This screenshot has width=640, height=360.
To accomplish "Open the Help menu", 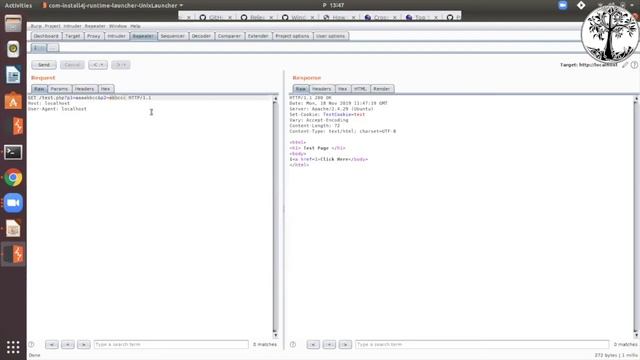I will [135, 26].
